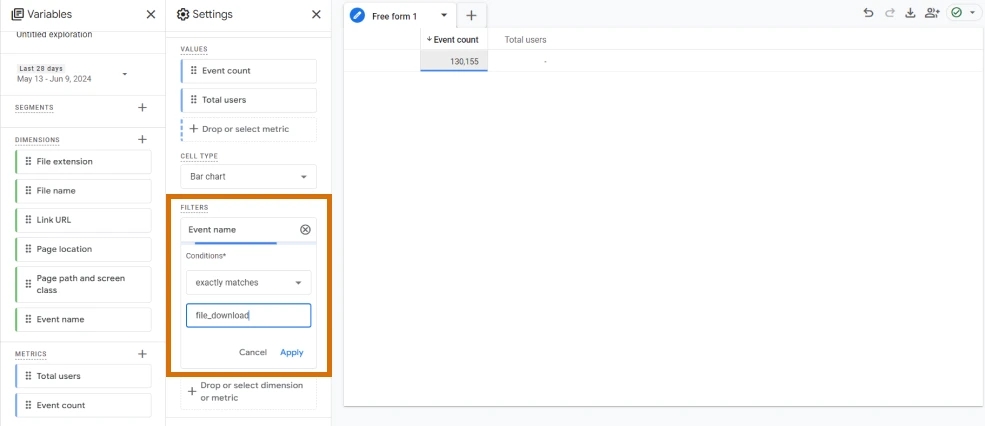Click Total users value in Settings
Viewport: 985px width, 426px height.
click(x=248, y=100)
